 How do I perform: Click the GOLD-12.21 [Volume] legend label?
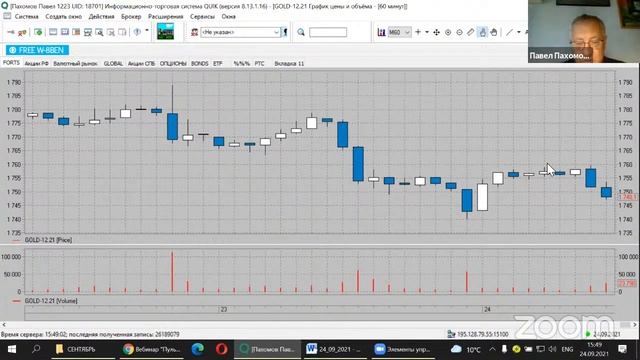click(x=51, y=301)
